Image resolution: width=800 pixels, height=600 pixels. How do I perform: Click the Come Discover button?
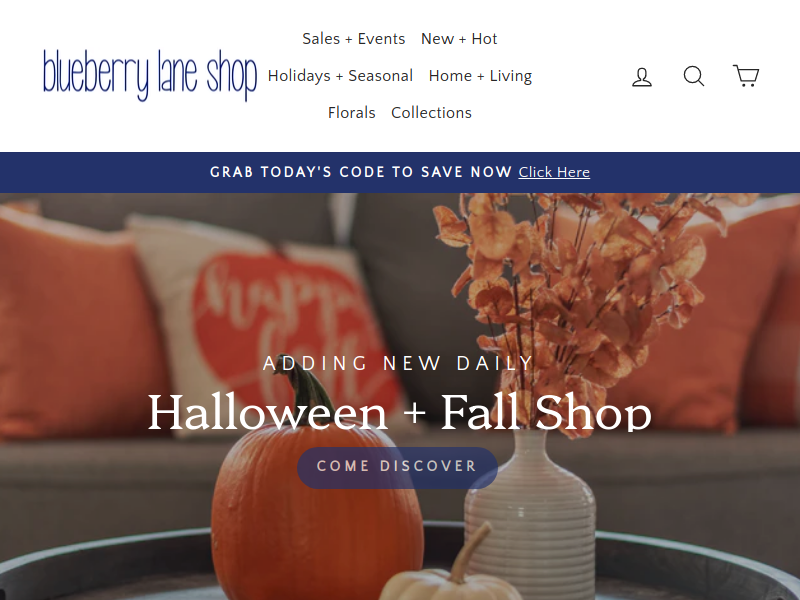pyautogui.click(x=397, y=468)
